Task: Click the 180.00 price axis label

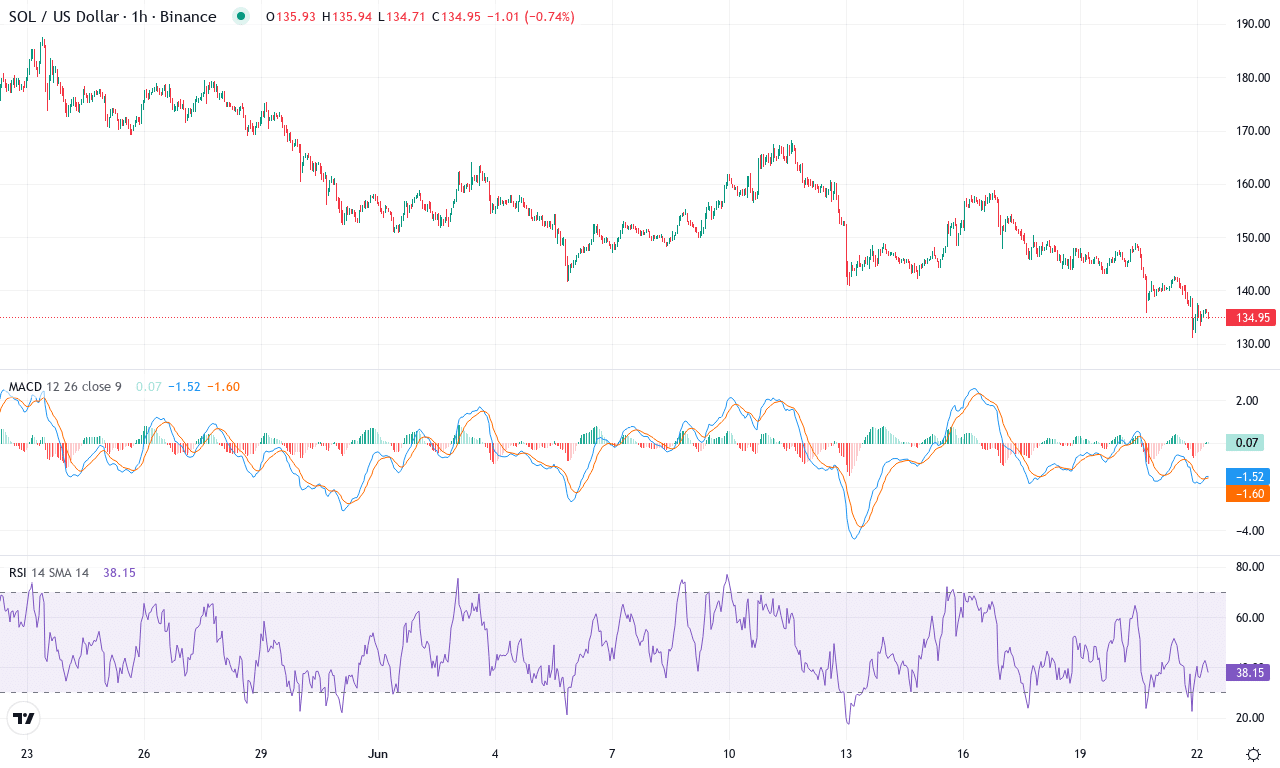Action: click(x=1254, y=77)
